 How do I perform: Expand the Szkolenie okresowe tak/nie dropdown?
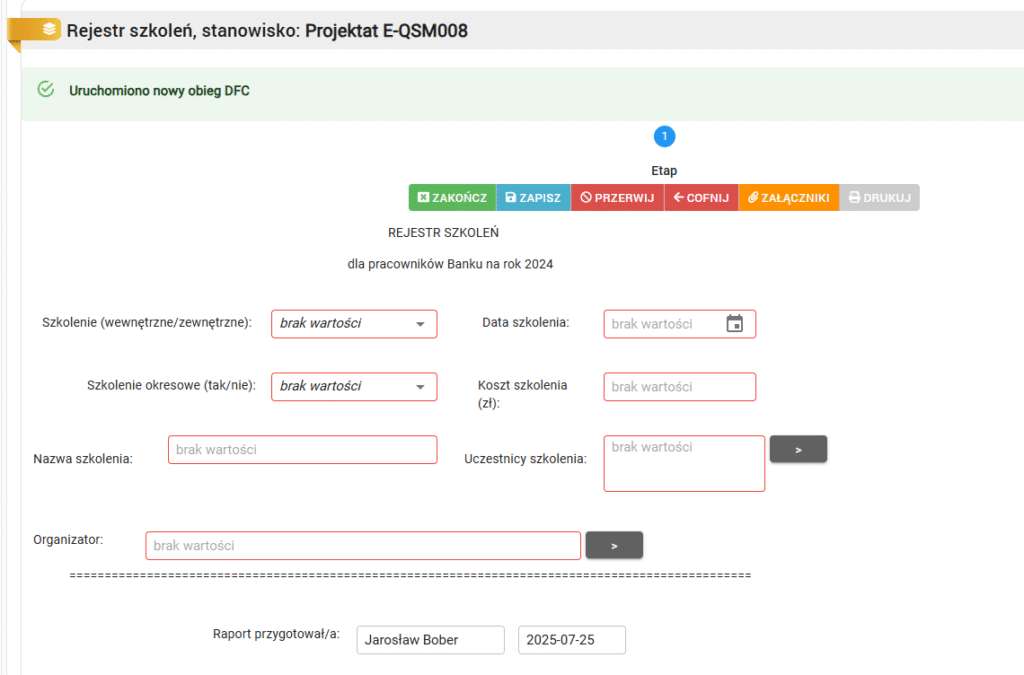coord(354,386)
